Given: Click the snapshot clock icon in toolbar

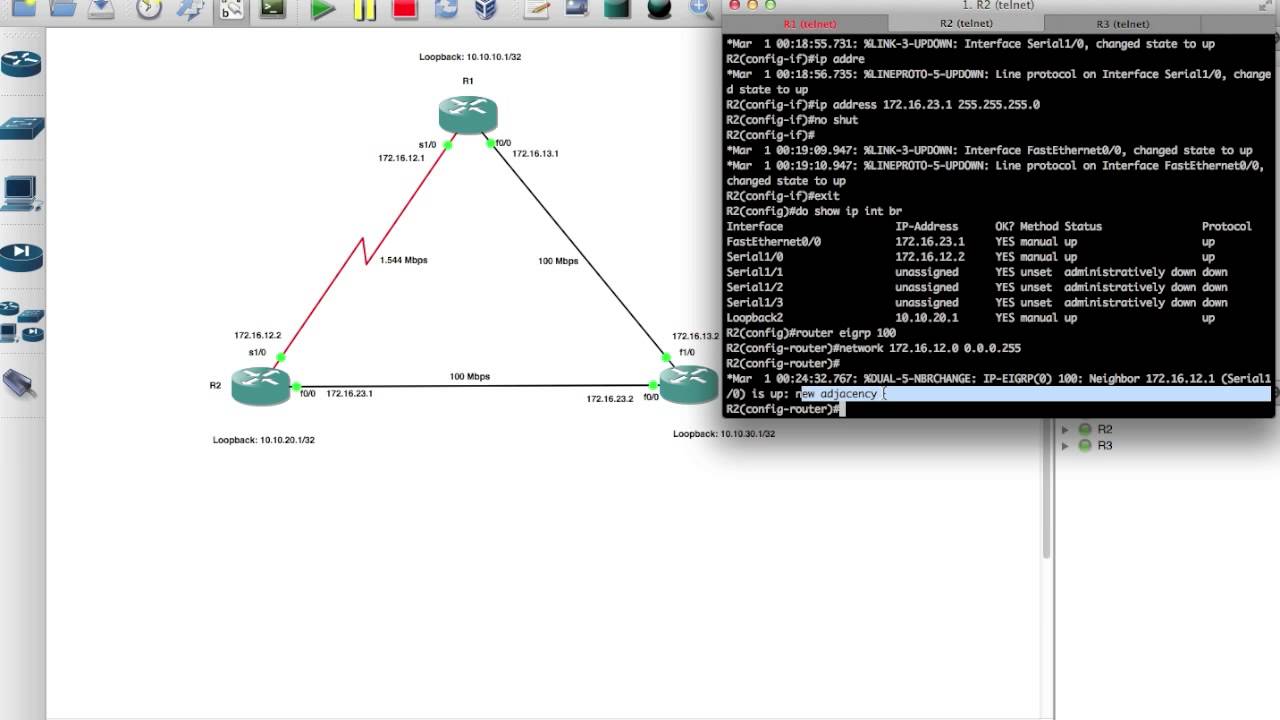Looking at the screenshot, I should click(x=149, y=8).
